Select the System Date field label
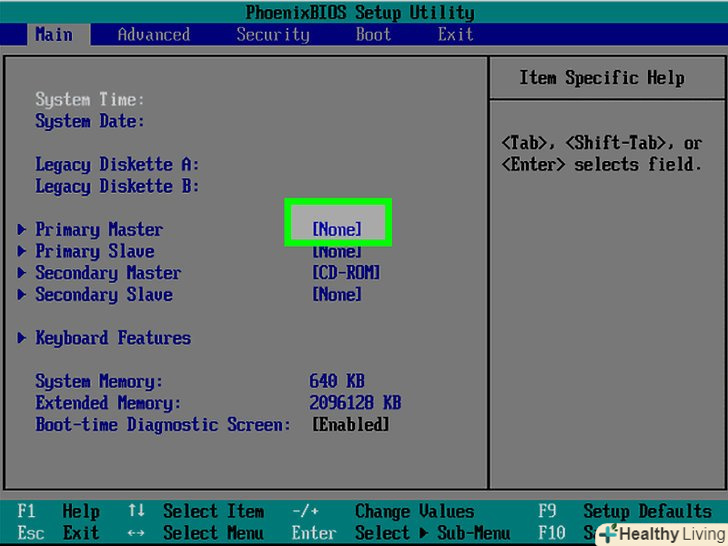 (90, 121)
